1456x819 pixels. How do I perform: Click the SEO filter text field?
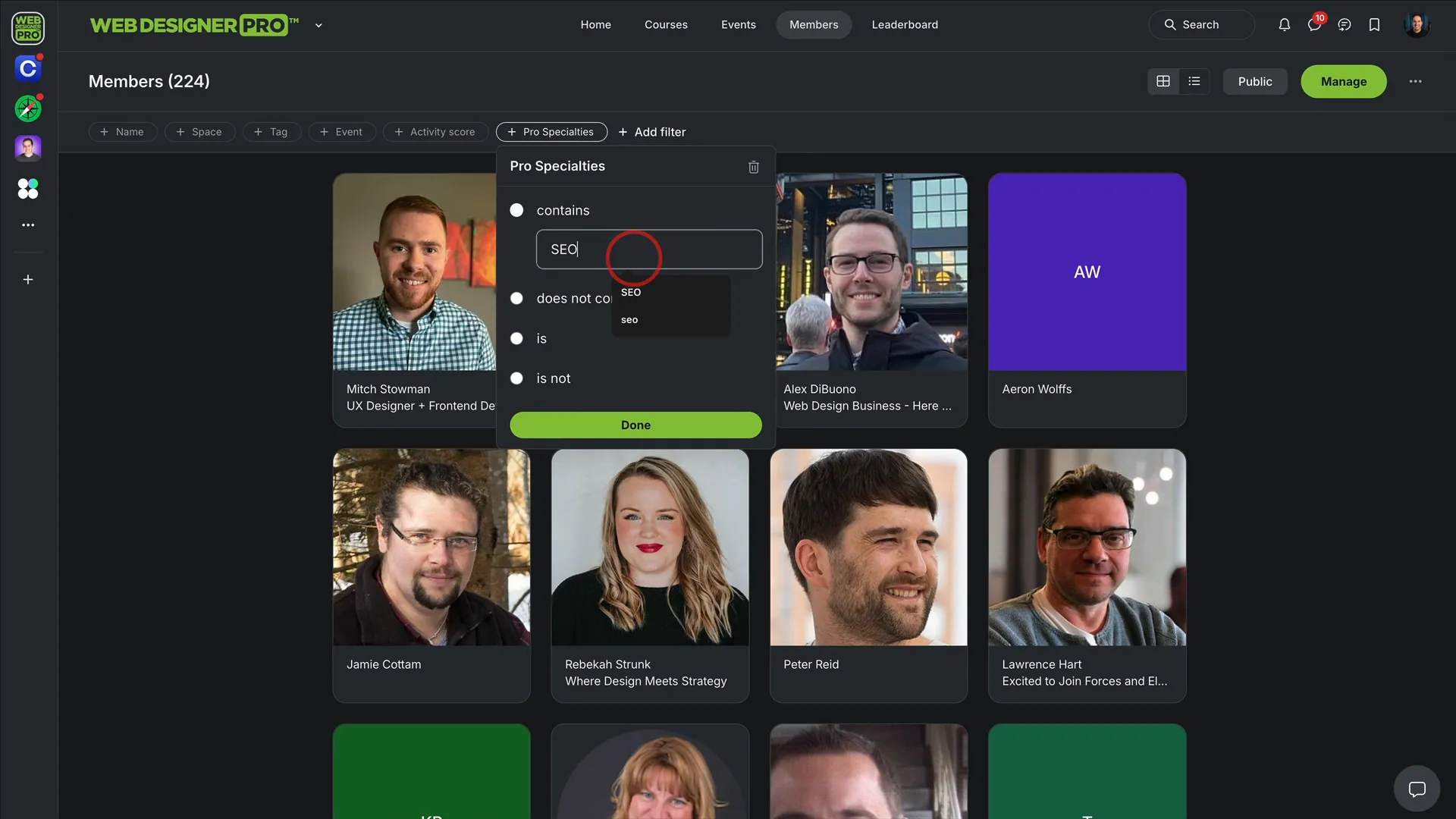click(x=649, y=249)
